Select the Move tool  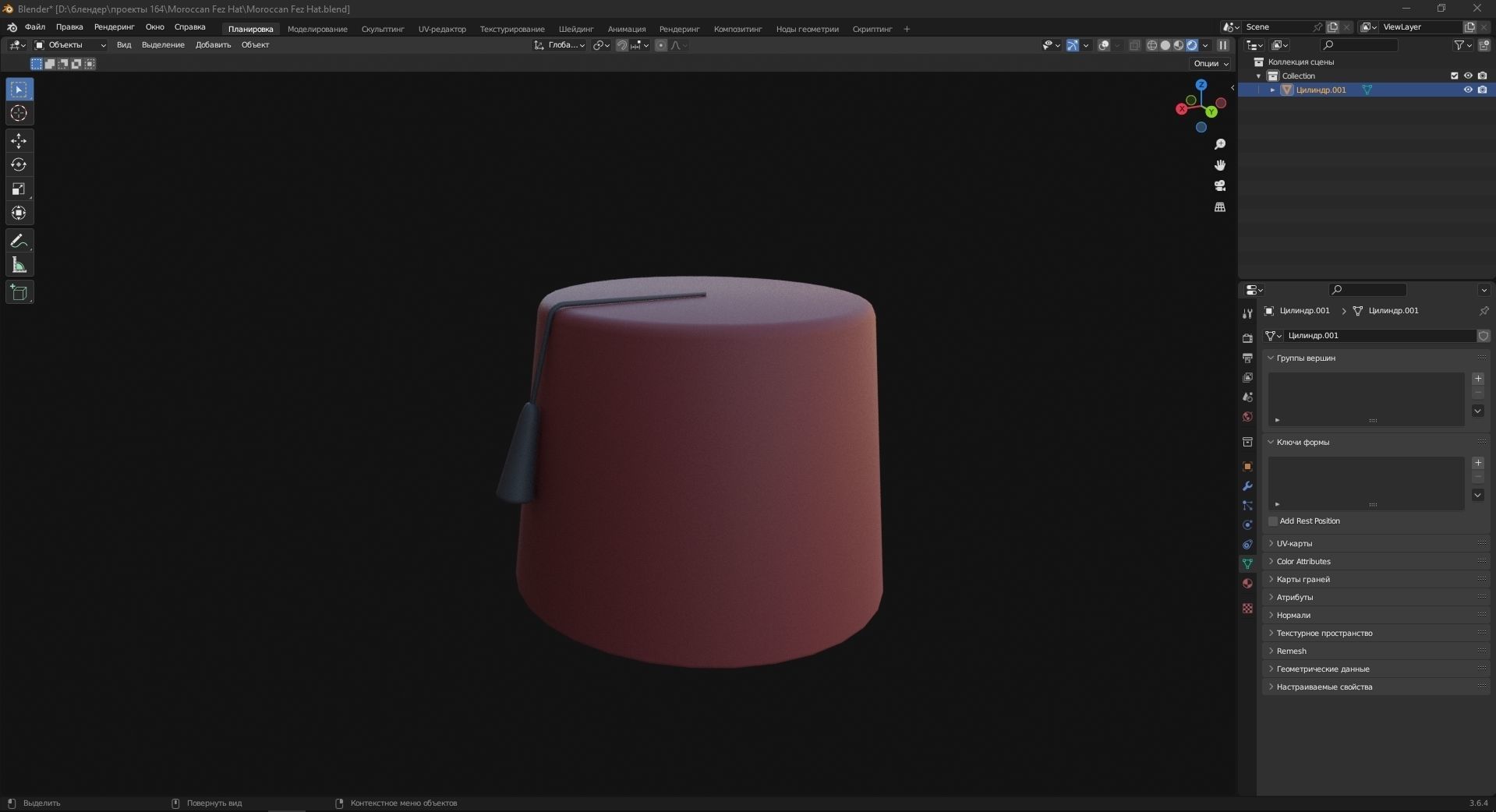point(19,141)
